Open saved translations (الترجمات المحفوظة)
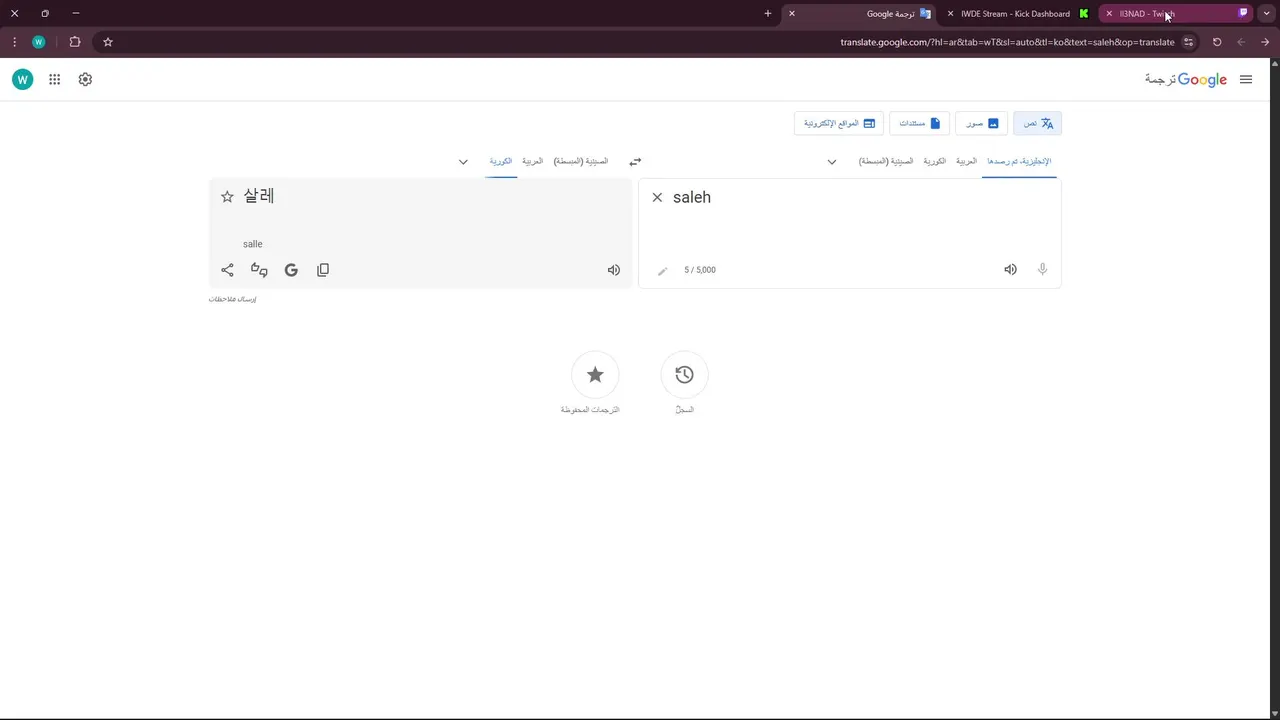Screen dimensions: 1280x720 coord(595,375)
